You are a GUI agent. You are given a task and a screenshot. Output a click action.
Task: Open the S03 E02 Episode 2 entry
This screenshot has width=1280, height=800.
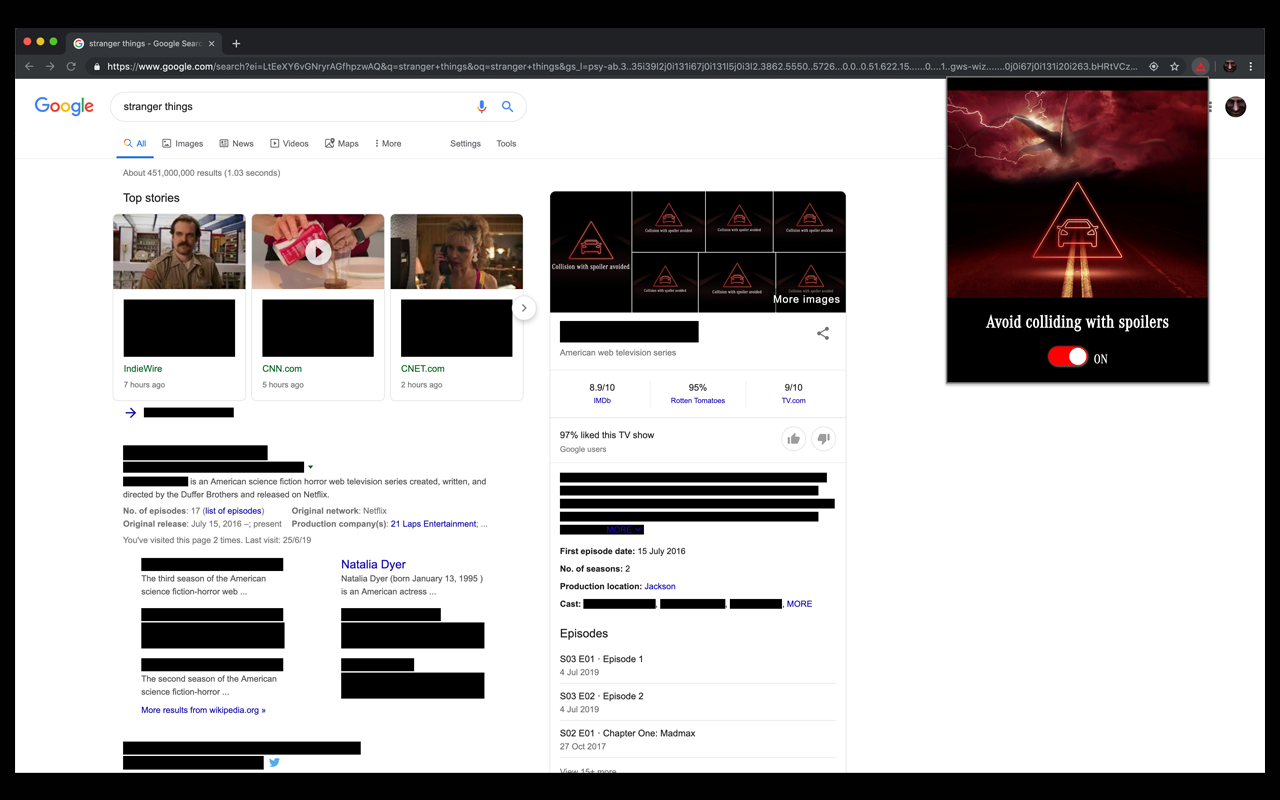pos(698,702)
